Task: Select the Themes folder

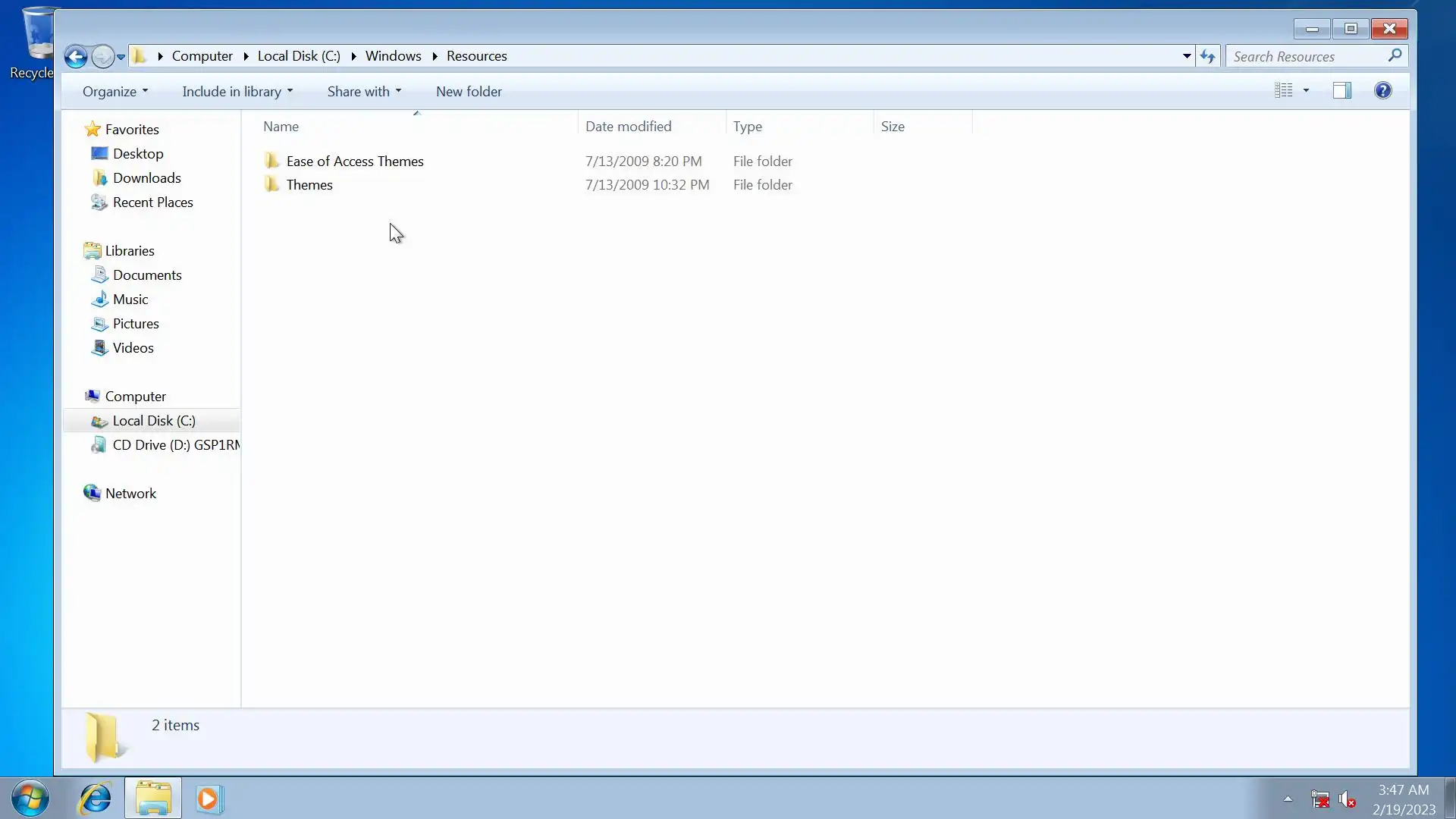Action: 309,185
